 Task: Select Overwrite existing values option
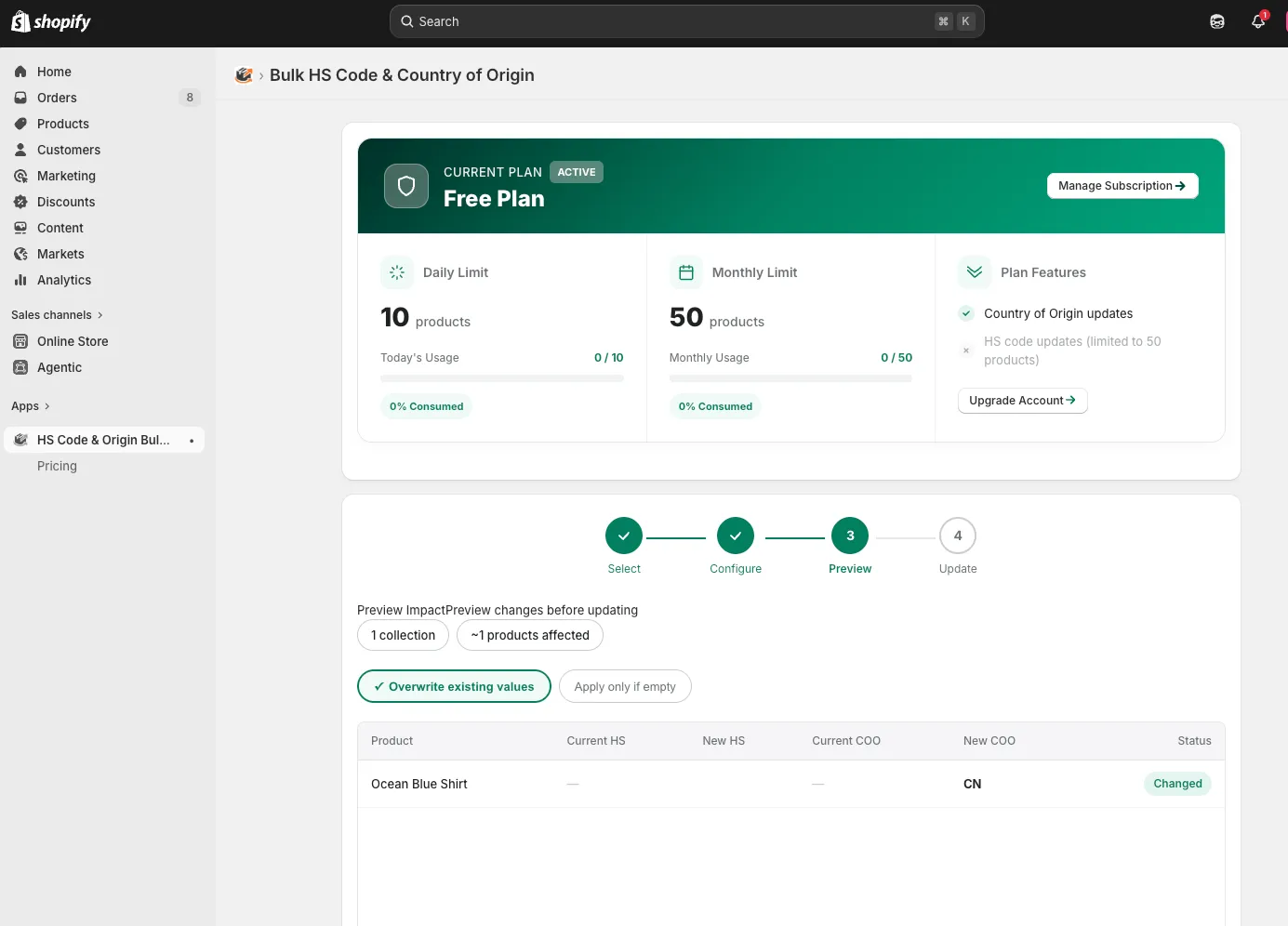pyautogui.click(x=454, y=686)
